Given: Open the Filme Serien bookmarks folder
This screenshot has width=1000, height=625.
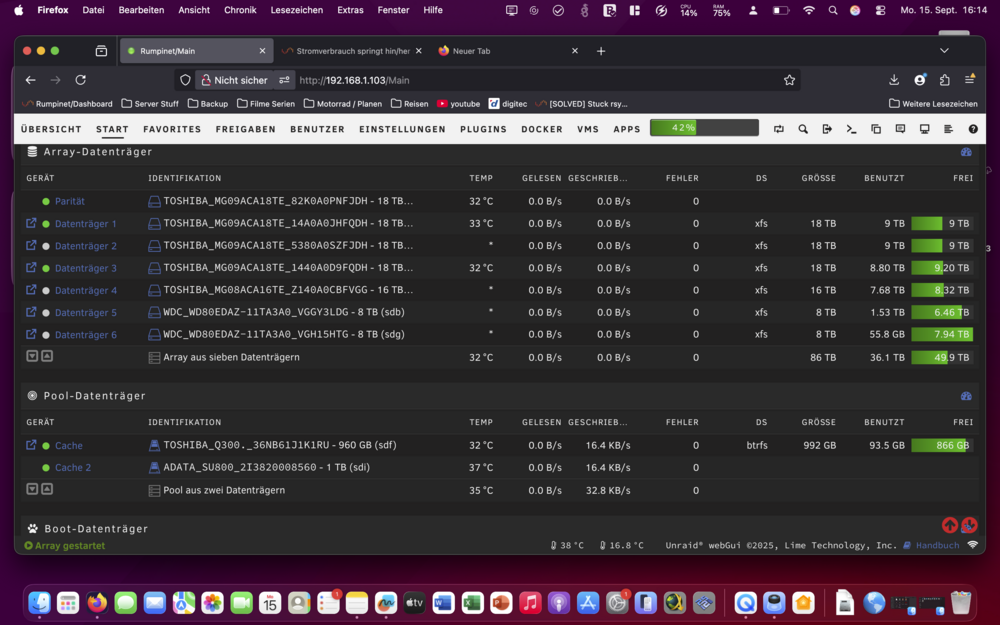Looking at the screenshot, I should tap(266, 103).
